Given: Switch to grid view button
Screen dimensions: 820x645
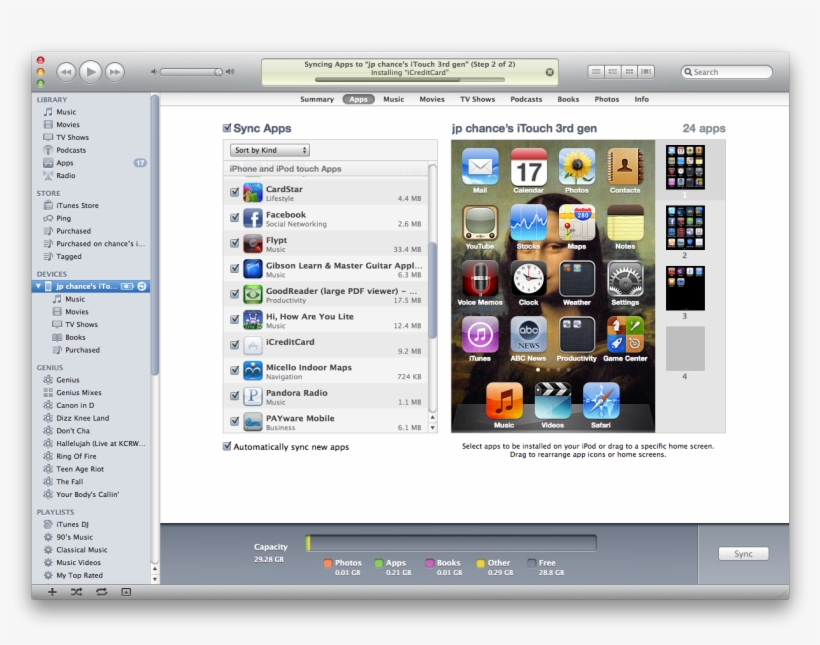Looking at the screenshot, I should (x=630, y=72).
